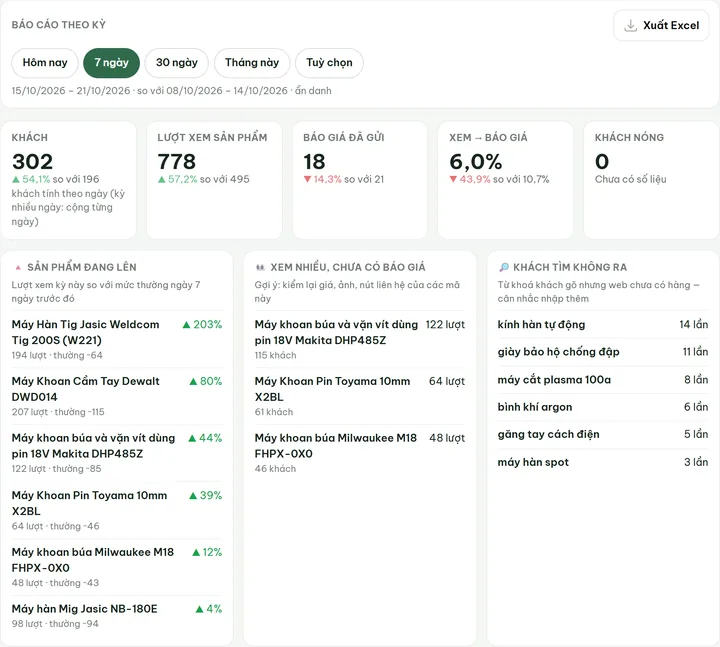
Task: Click the Báo cáo theo kỳ heading
Action: tap(59, 25)
